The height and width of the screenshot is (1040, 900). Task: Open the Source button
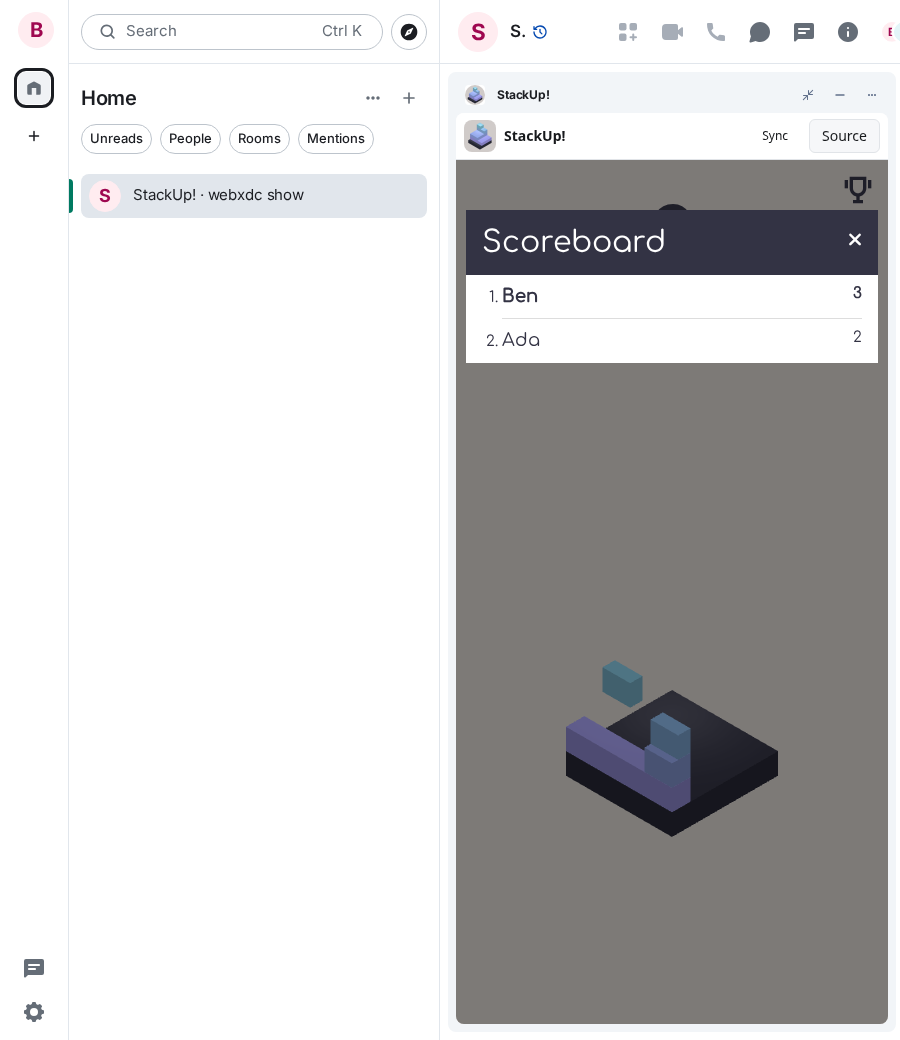click(x=844, y=136)
